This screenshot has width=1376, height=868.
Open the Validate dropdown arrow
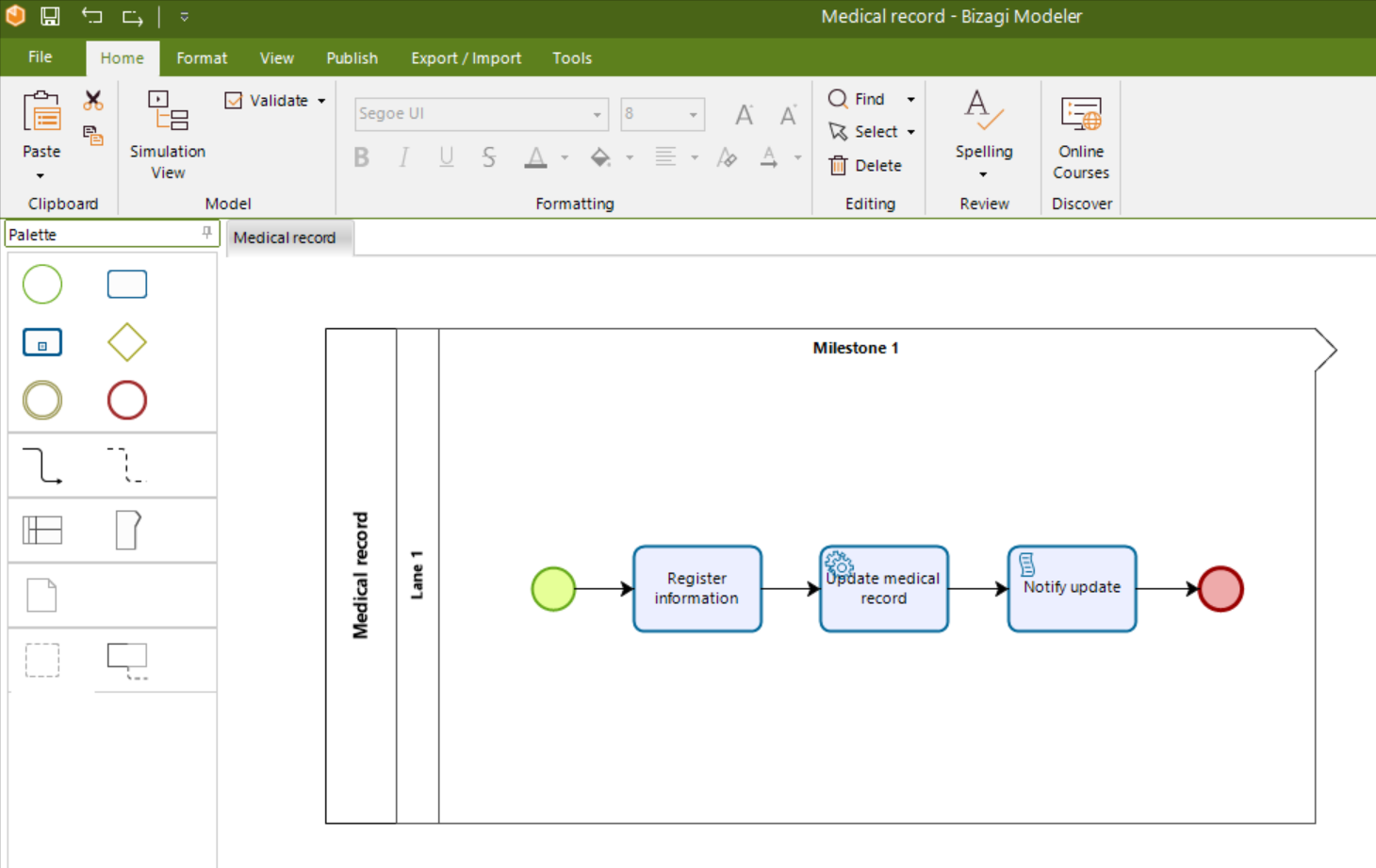321,101
